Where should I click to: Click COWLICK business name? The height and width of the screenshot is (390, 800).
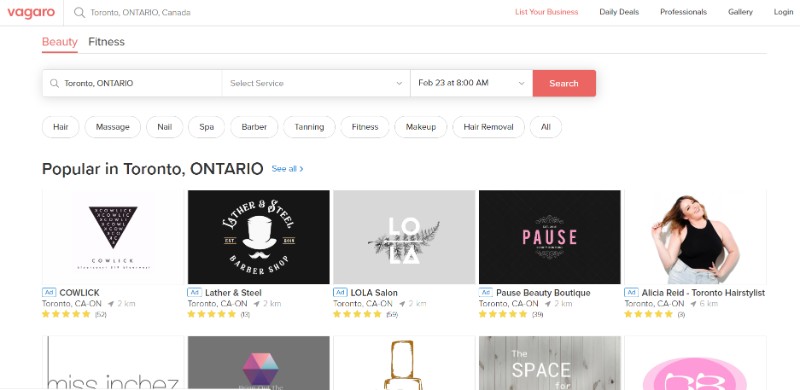80,292
